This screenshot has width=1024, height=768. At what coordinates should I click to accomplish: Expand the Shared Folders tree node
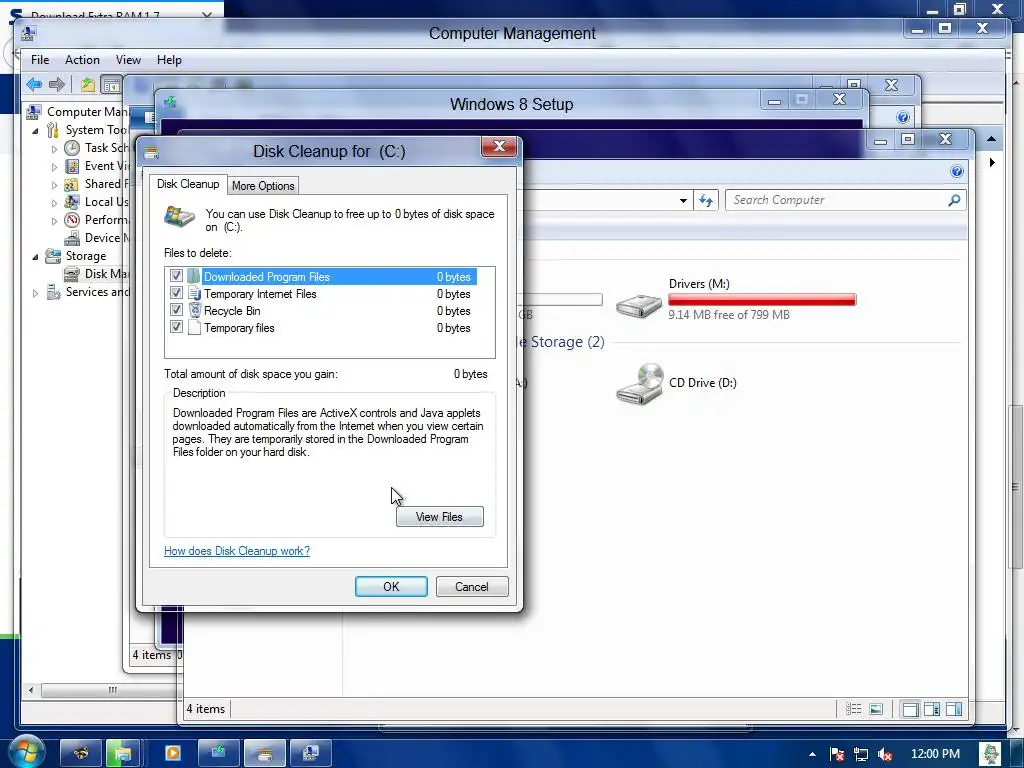pyautogui.click(x=54, y=185)
